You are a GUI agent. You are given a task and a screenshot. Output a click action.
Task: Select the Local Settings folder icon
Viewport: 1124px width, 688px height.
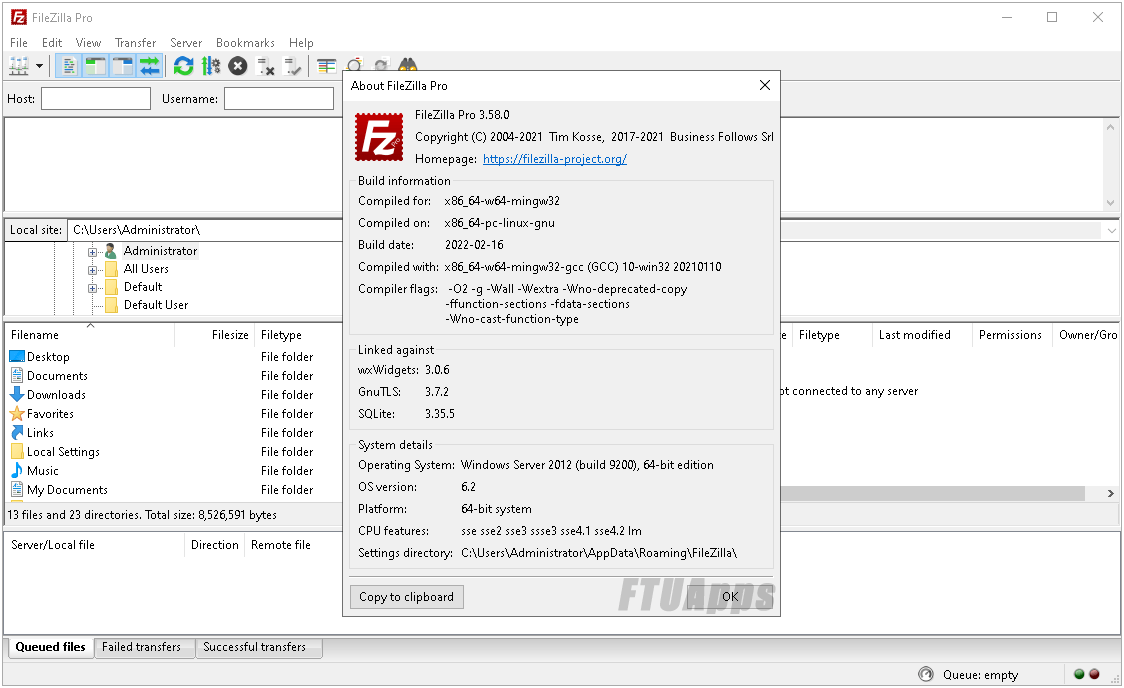point(17,452)
